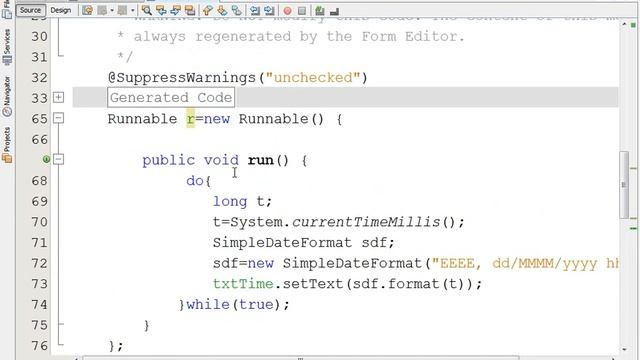
Task: Click the Next Bookmark arrow icon
Action: (x=222, y=11)
